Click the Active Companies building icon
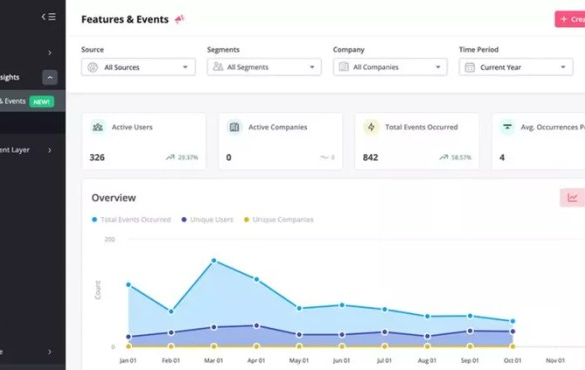 pos(234,127)
